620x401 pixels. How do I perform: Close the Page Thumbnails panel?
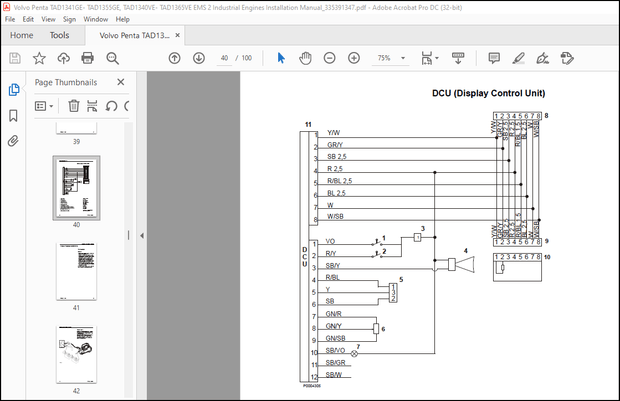click(x=121, y=82)
